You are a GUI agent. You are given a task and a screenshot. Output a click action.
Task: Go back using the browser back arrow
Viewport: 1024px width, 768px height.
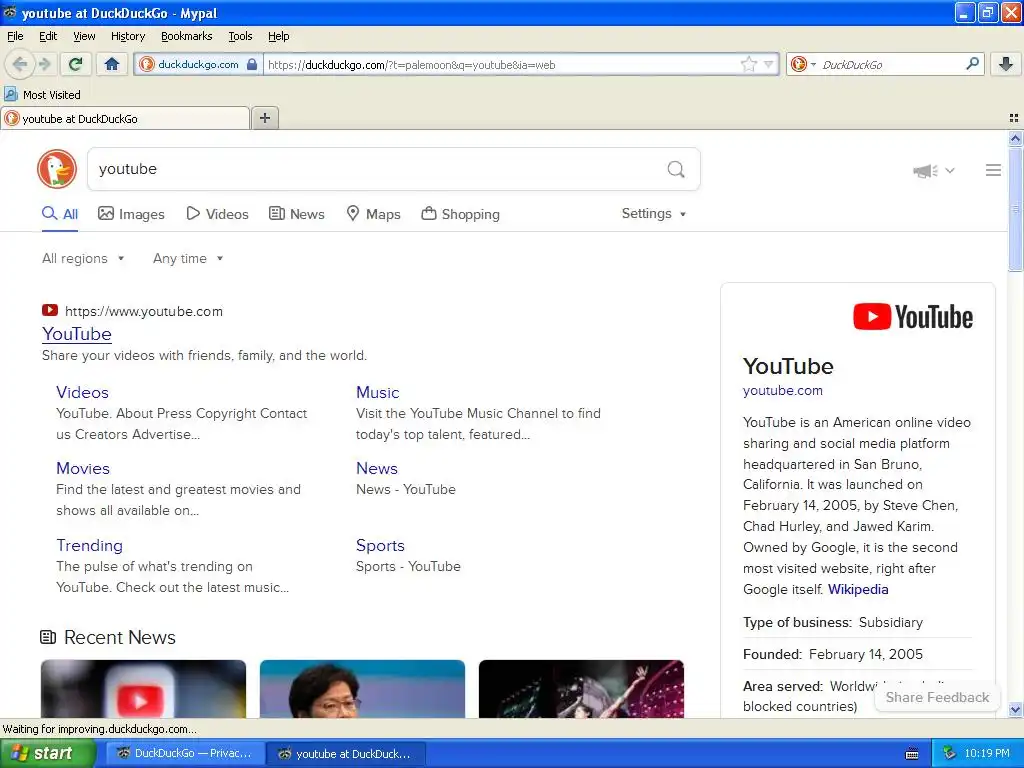(x=20, y=64)
